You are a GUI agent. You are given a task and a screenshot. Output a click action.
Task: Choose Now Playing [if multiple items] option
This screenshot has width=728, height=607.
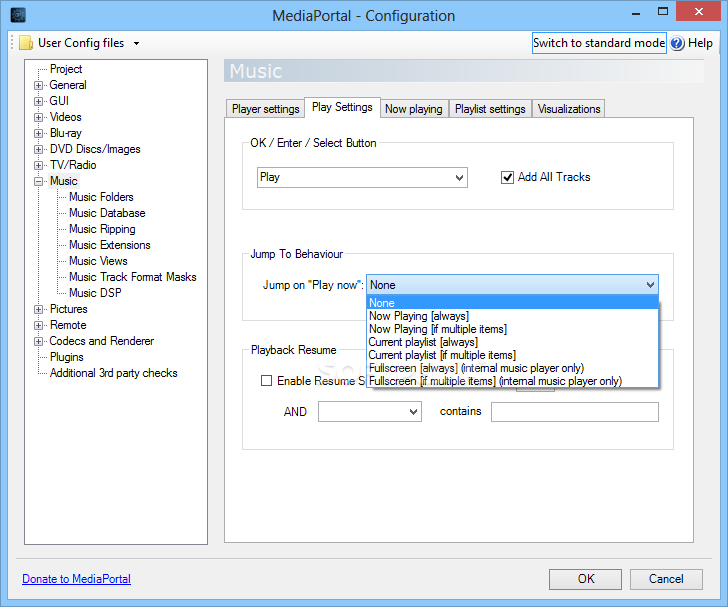pos(512,329)
